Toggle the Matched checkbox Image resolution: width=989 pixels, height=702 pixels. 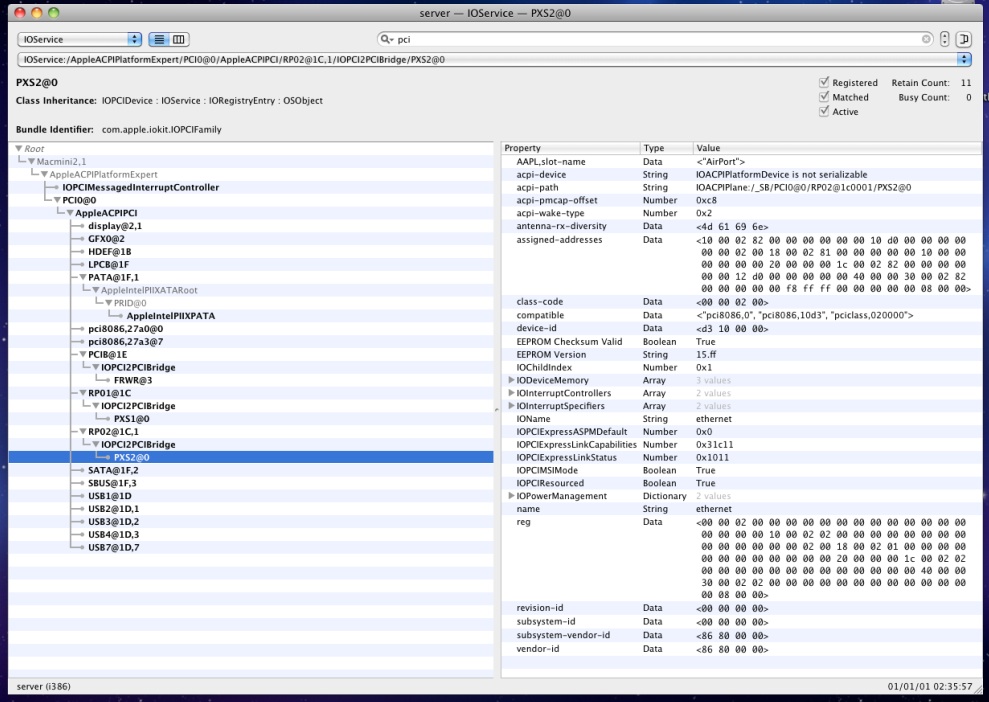tap(824, 97)
